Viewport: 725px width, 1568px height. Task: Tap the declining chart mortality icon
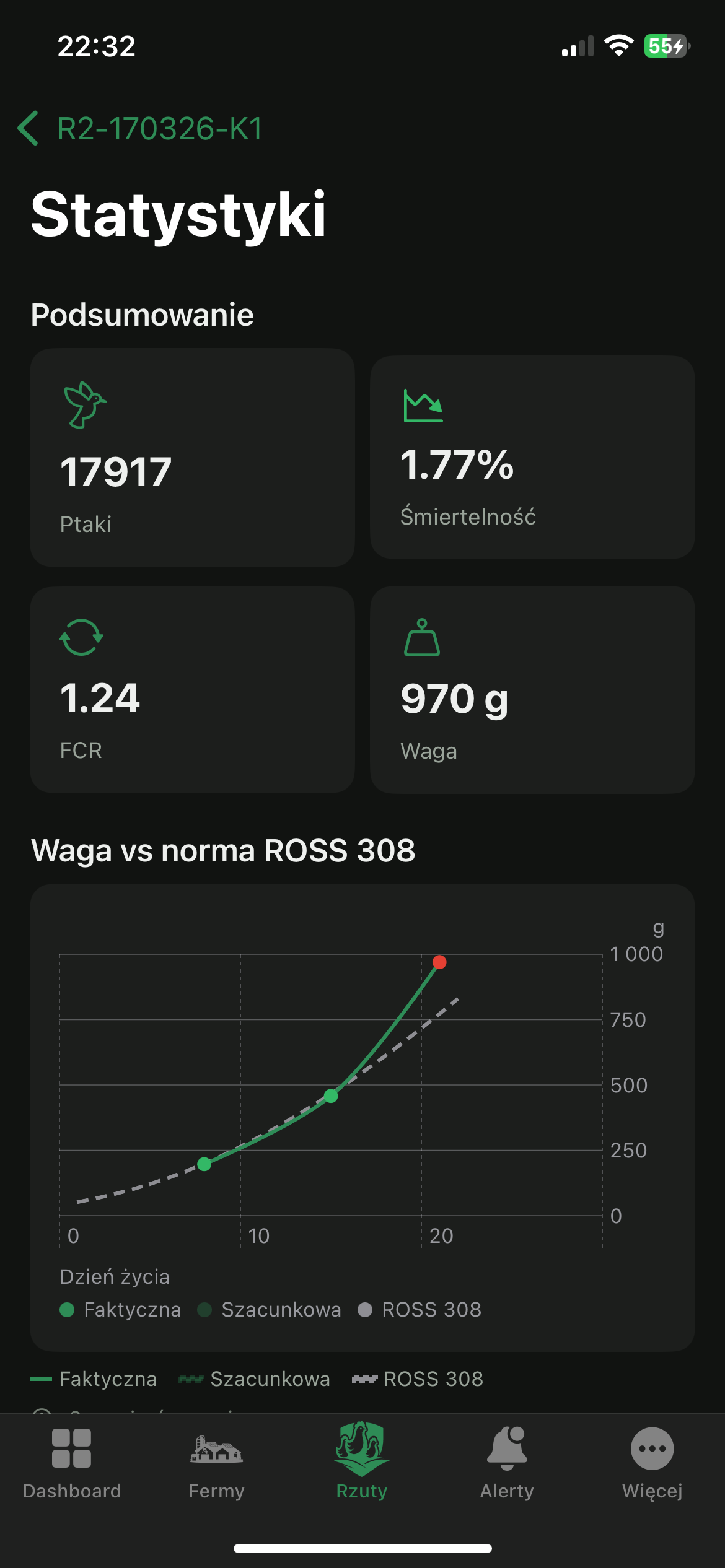coord(423,406)
